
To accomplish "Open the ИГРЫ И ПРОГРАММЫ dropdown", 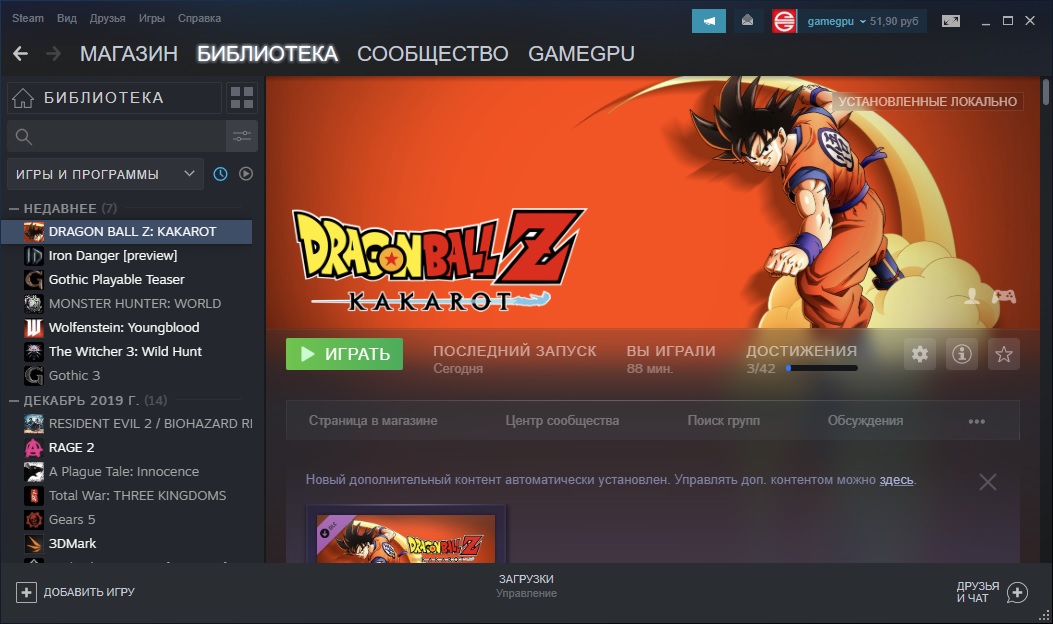I will 105,175.
